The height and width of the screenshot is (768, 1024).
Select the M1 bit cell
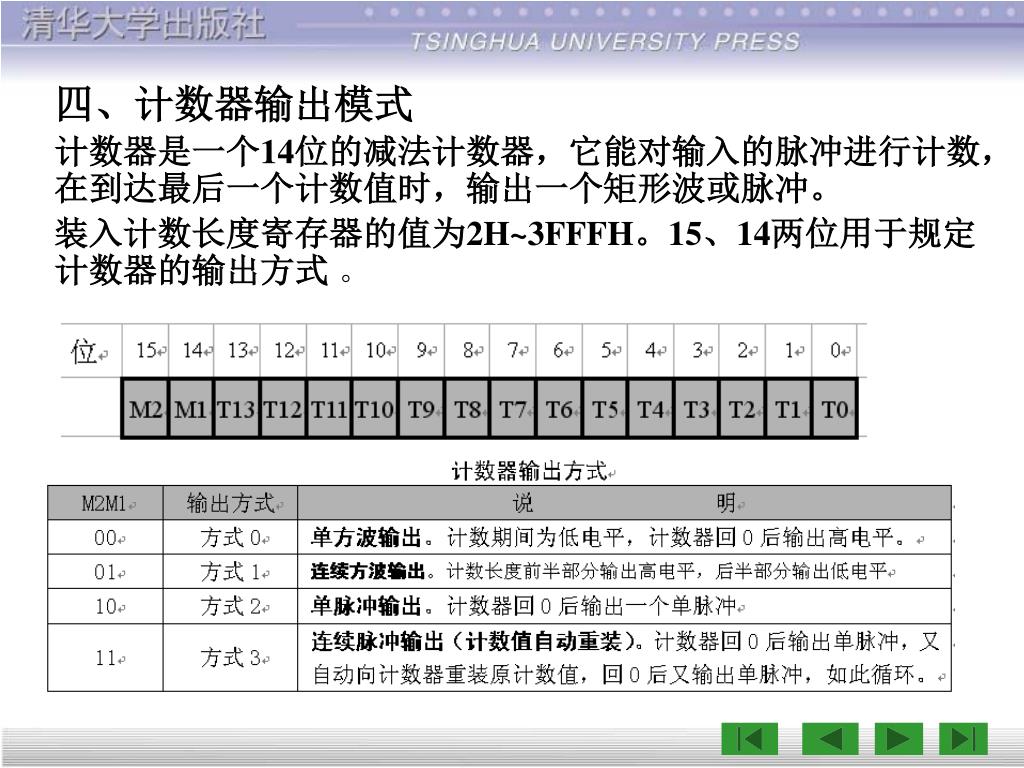[x=191, y=409]
